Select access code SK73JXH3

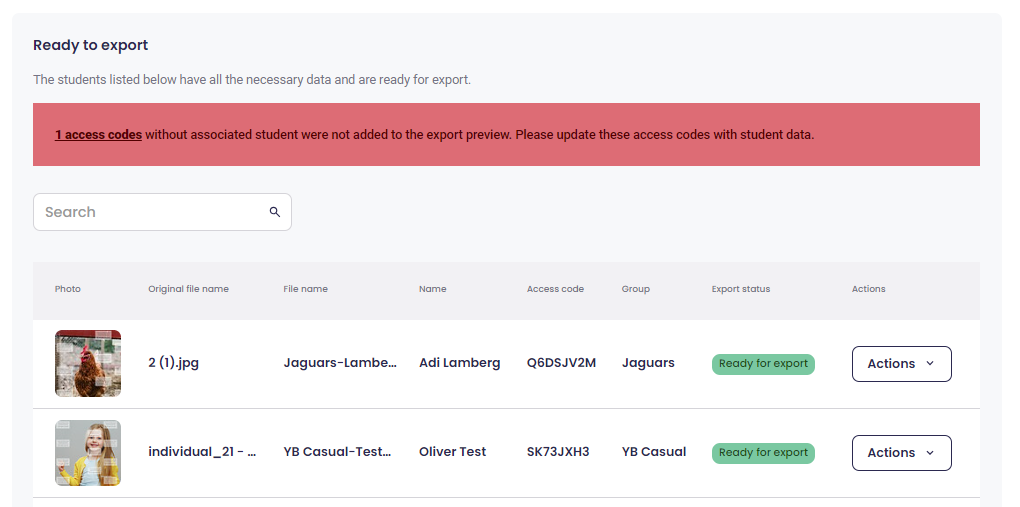click(558, 452)
